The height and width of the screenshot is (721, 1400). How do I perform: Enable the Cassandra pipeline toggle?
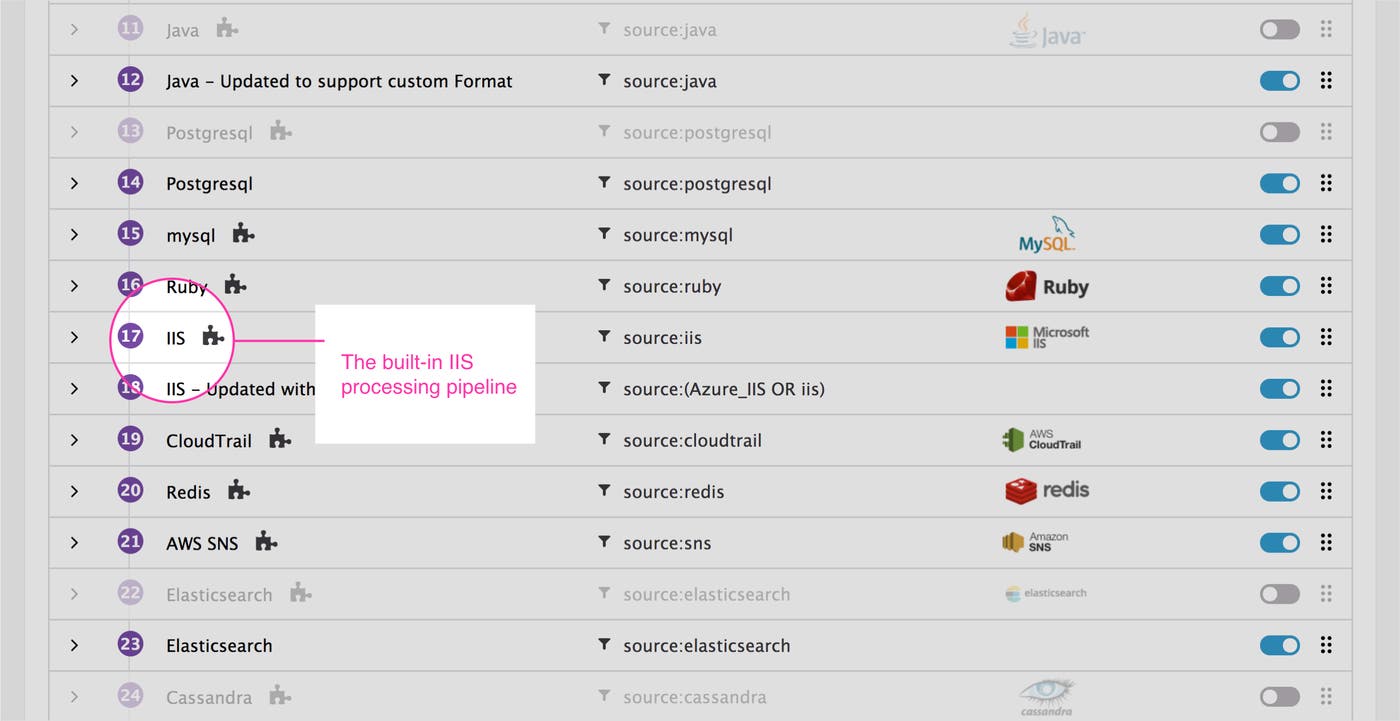(1279, 697)
